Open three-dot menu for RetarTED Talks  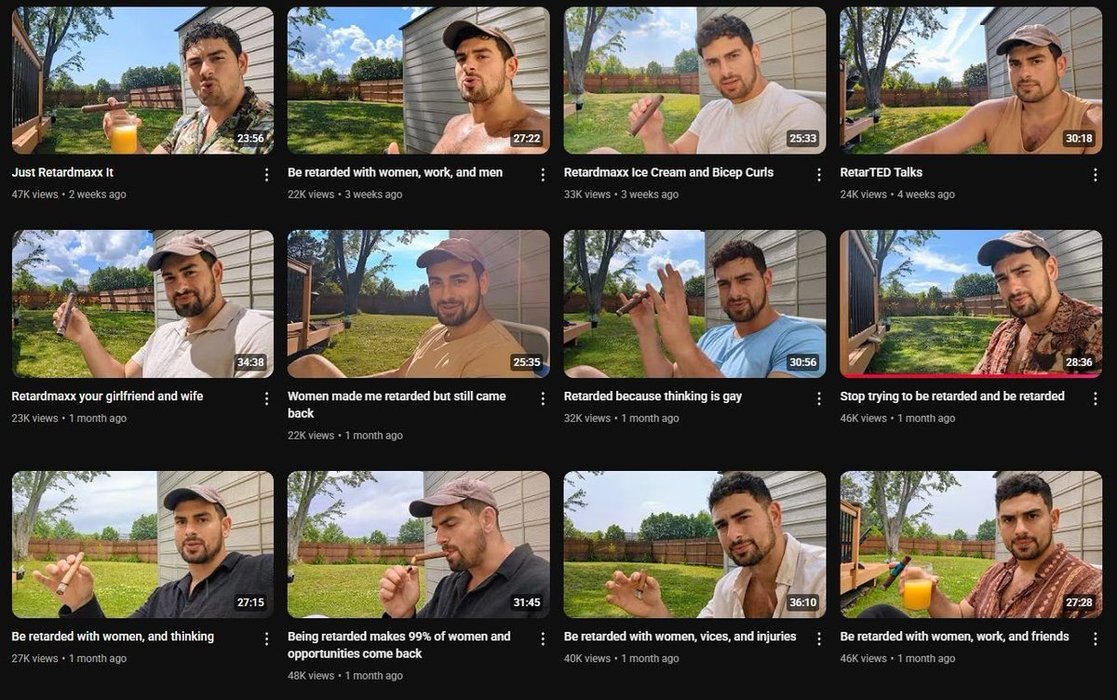[x=1095, y=174]
